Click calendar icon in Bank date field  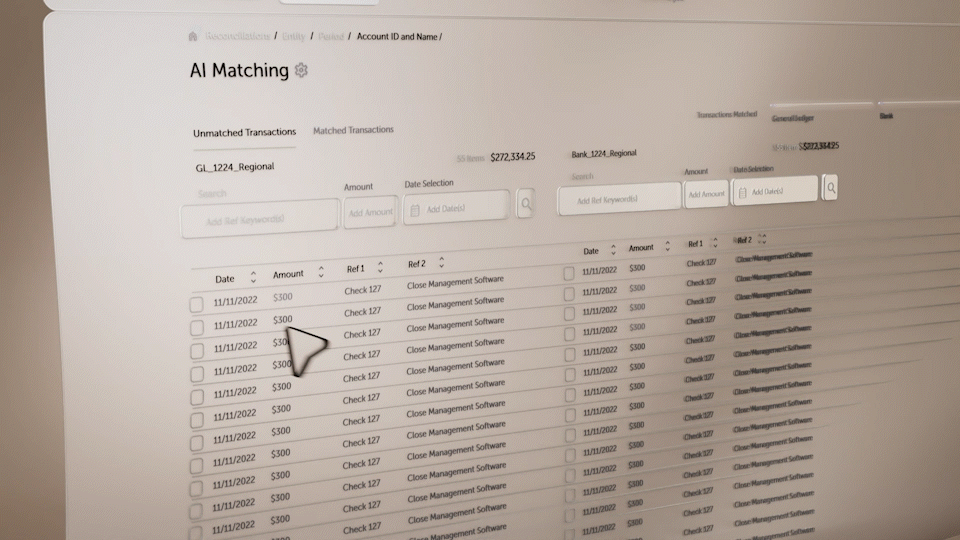pos(743,193)
